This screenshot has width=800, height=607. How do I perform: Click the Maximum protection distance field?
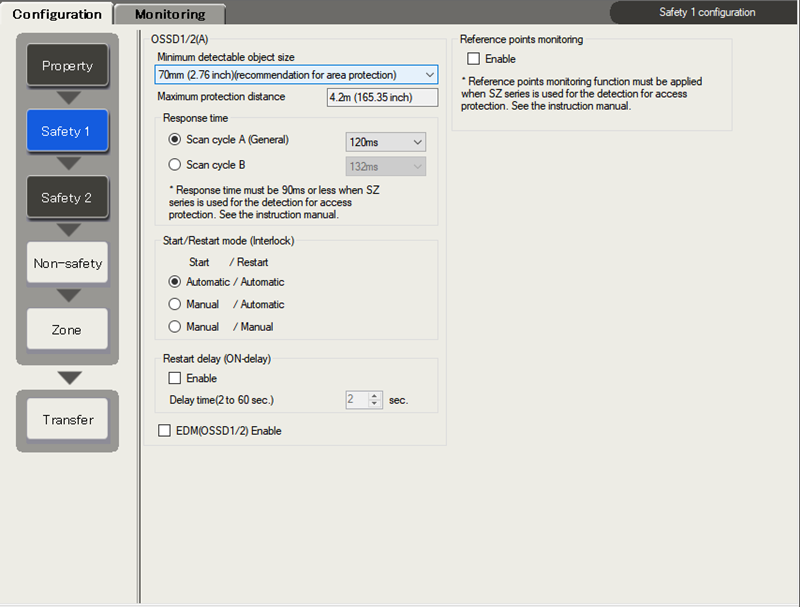tap(382, 97)
